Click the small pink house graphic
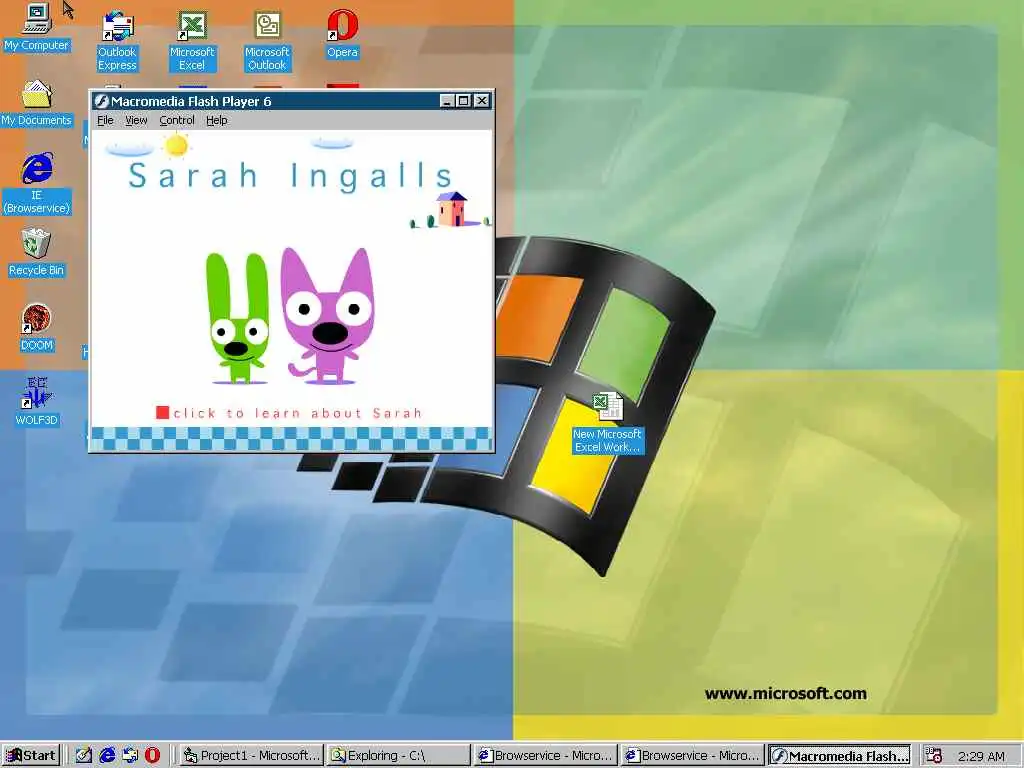Viewport: 1024px width, 768px height. (x=452, y=209)
